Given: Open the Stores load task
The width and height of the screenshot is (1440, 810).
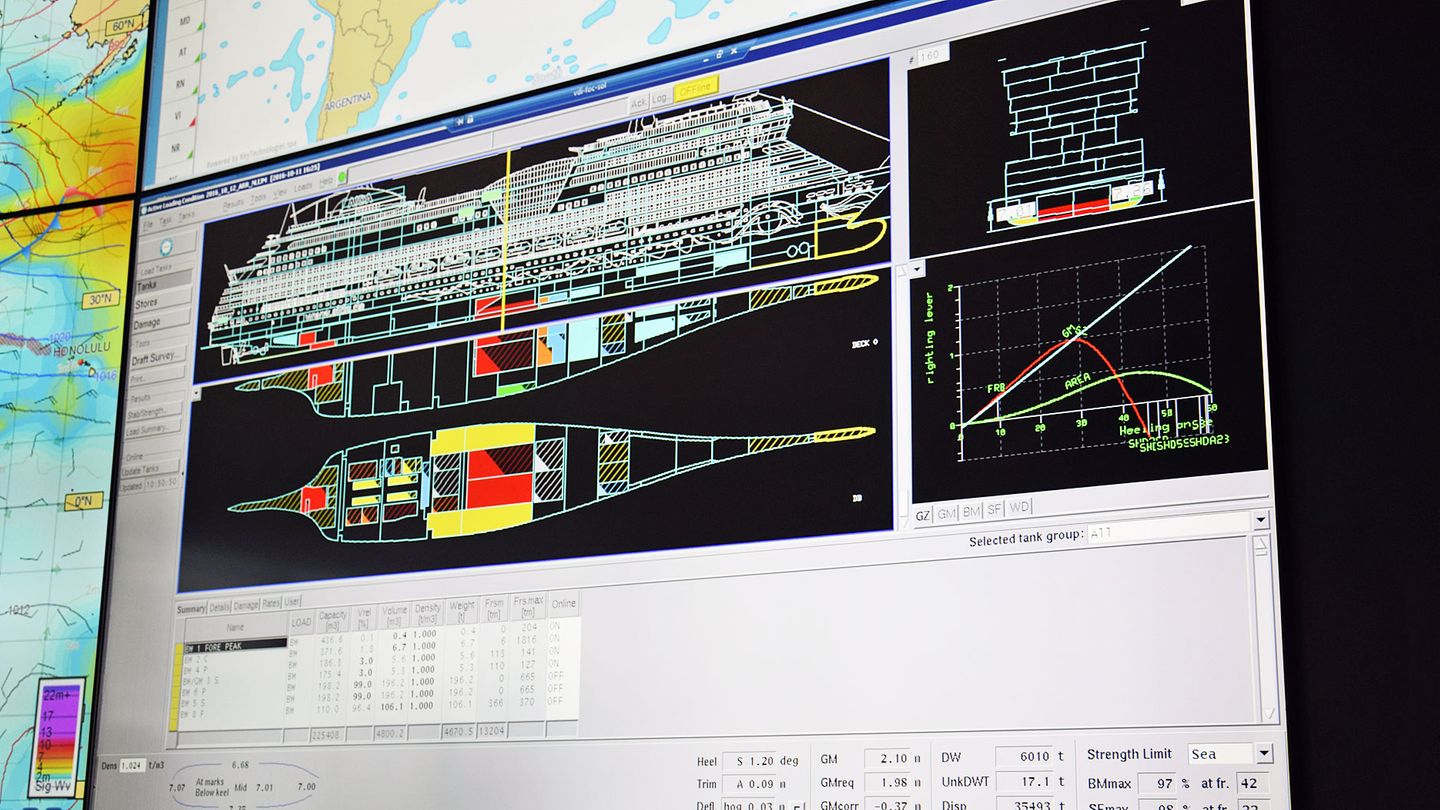Looking at the screenshot, I should (148, 304).
